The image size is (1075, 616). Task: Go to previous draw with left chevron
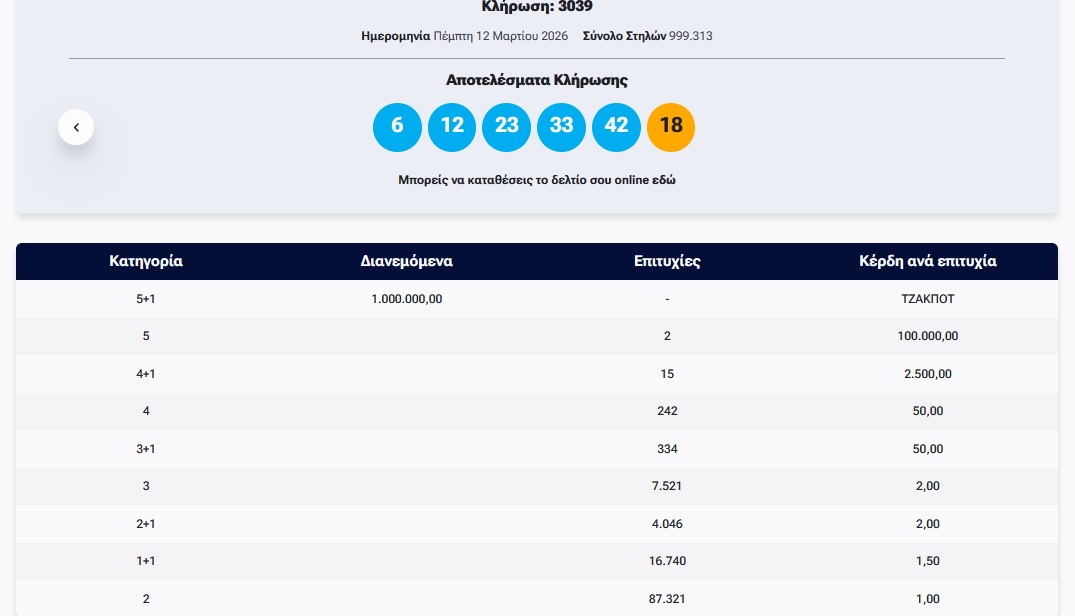[x=76, y=128]
